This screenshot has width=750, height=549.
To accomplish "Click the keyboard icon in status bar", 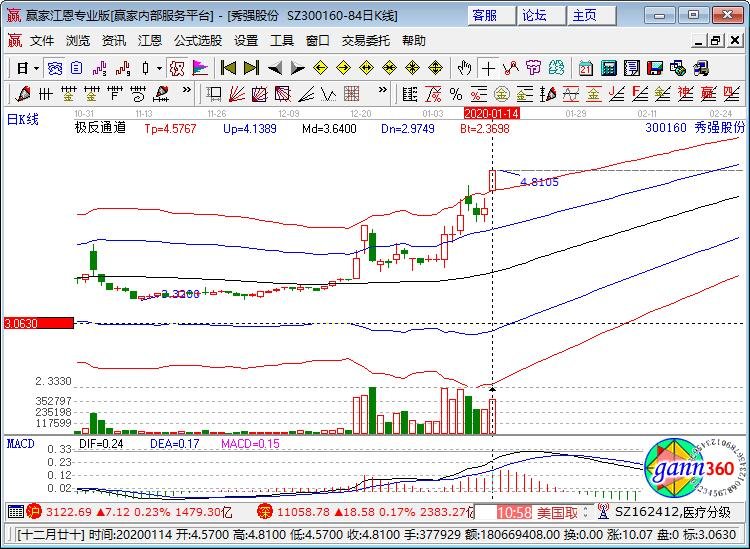I will click(x=16, y=512).
